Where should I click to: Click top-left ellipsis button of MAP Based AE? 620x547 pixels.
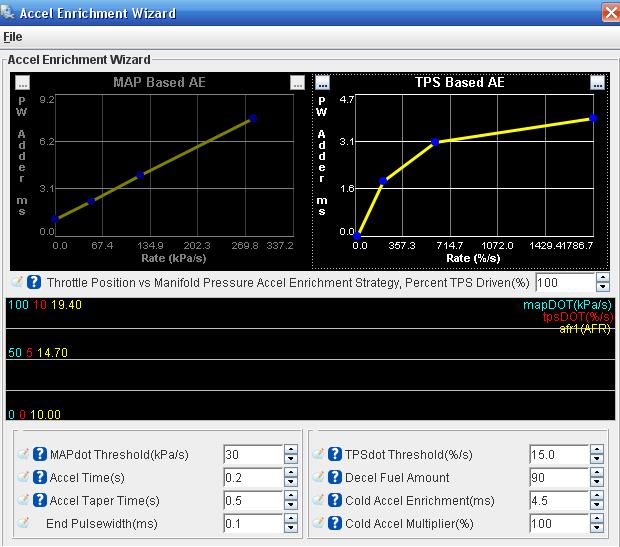coord(20,83)
